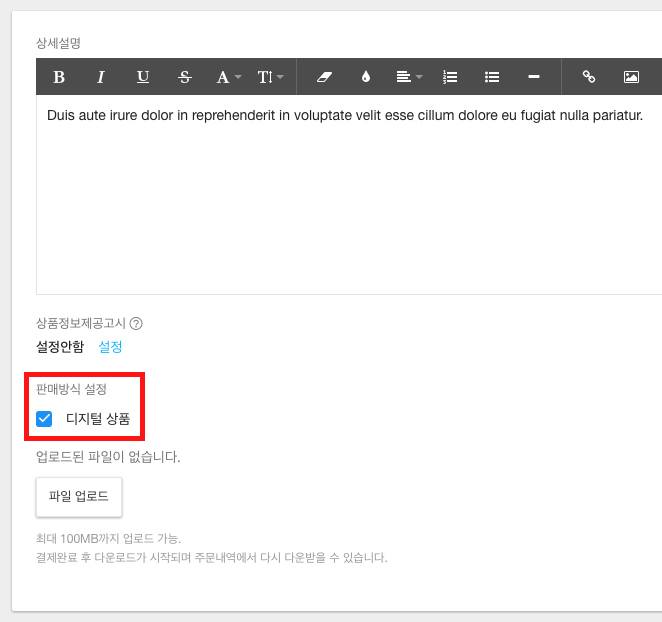Viewport: 662px width, 622px height.
Task: Underline the selected text
Action: coord(143,77)
